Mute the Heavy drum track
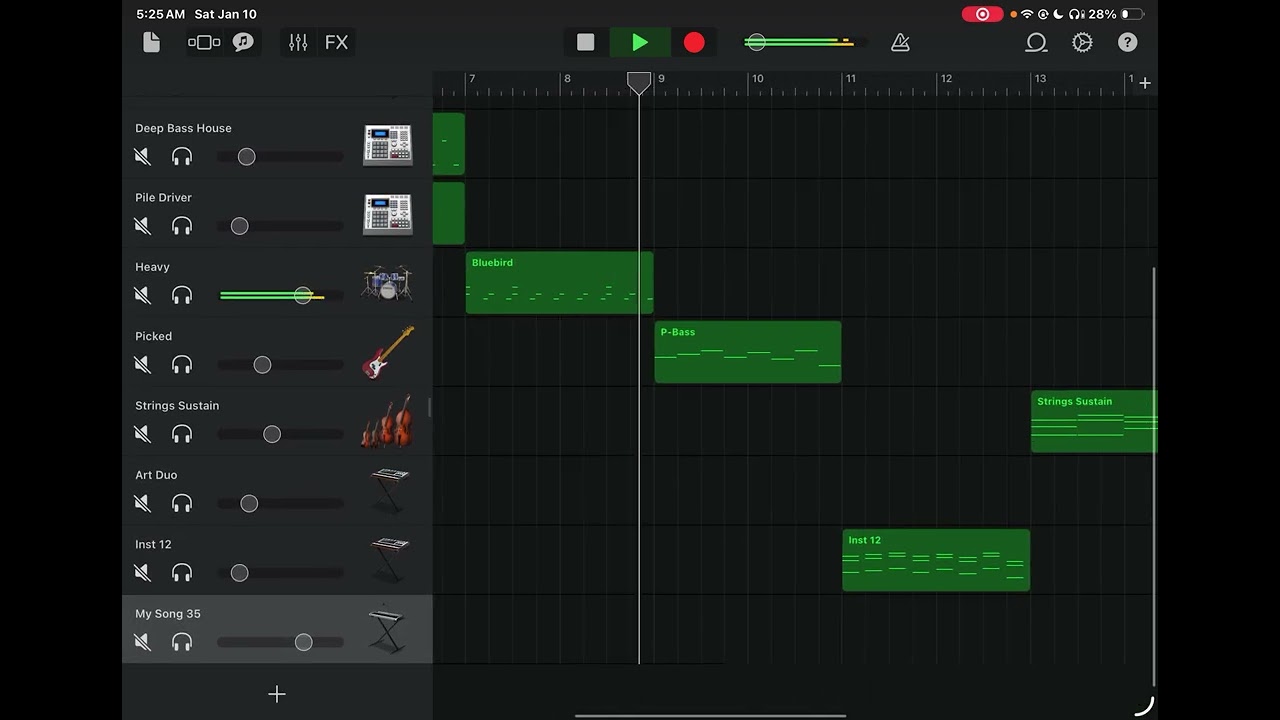1280x720 pixels. pyautogui.click(x=143, y=295)
